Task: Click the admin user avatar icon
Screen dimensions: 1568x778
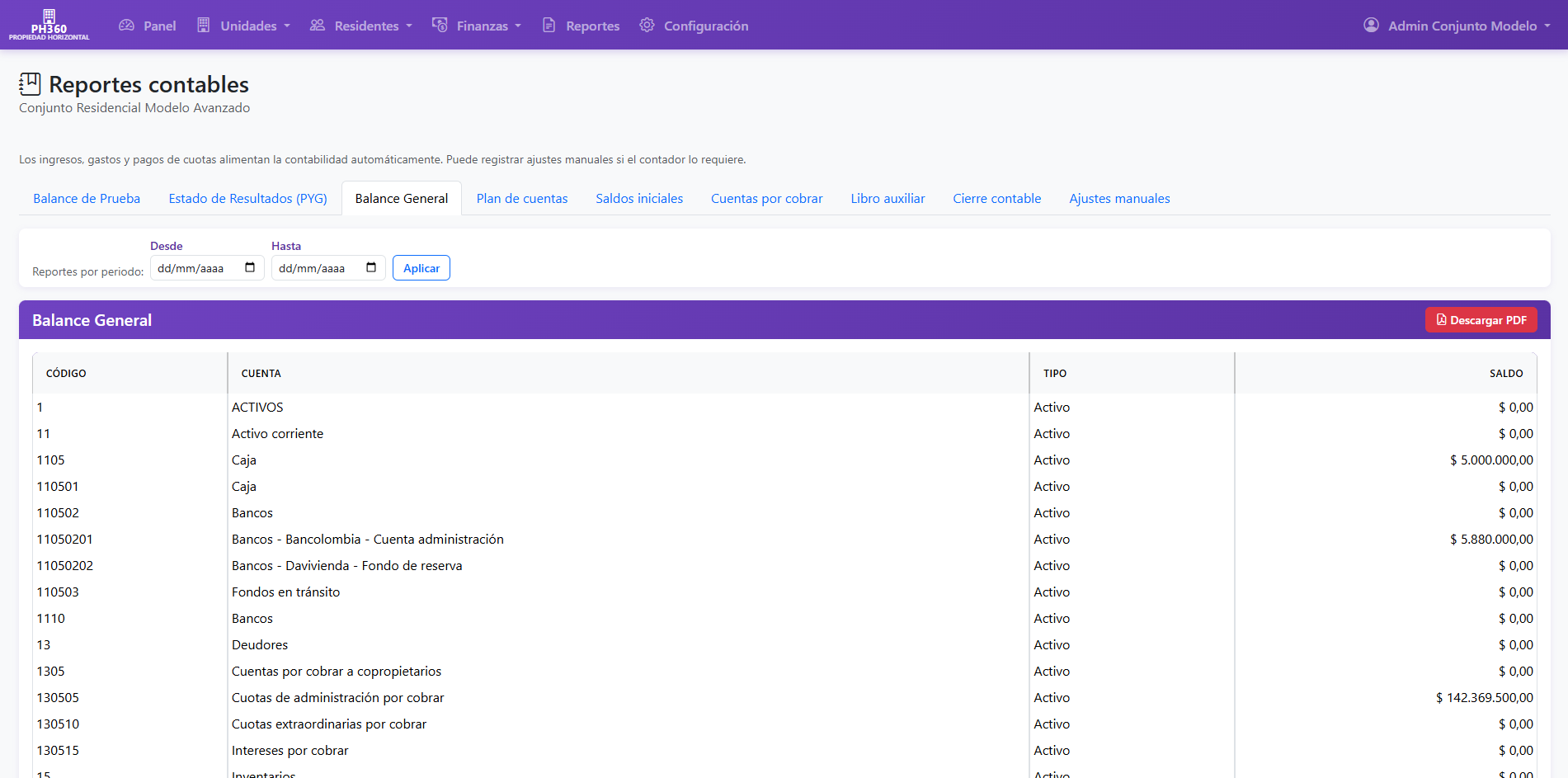Action: (1371, 26)
